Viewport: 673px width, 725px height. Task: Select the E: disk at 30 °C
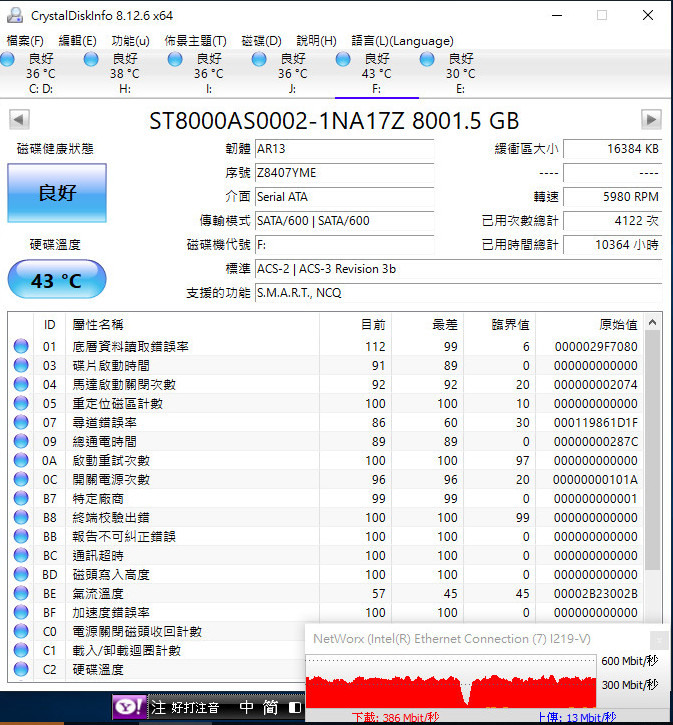click(x=461, y=73)
